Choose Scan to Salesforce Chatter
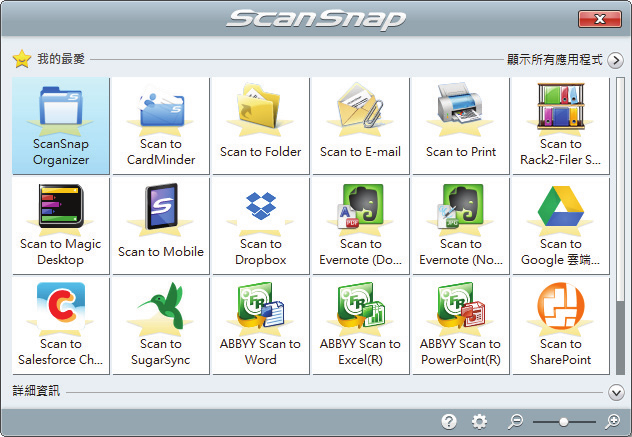Viewport: 632px width, 437px height. pos(61,325)
